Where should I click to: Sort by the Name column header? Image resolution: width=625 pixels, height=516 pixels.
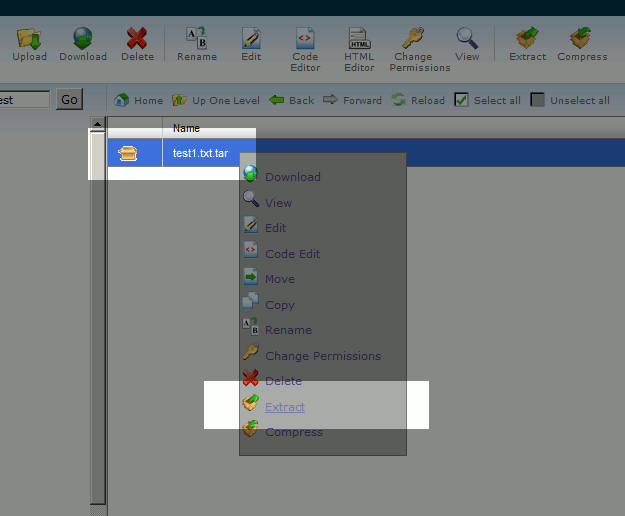point(186,128)
